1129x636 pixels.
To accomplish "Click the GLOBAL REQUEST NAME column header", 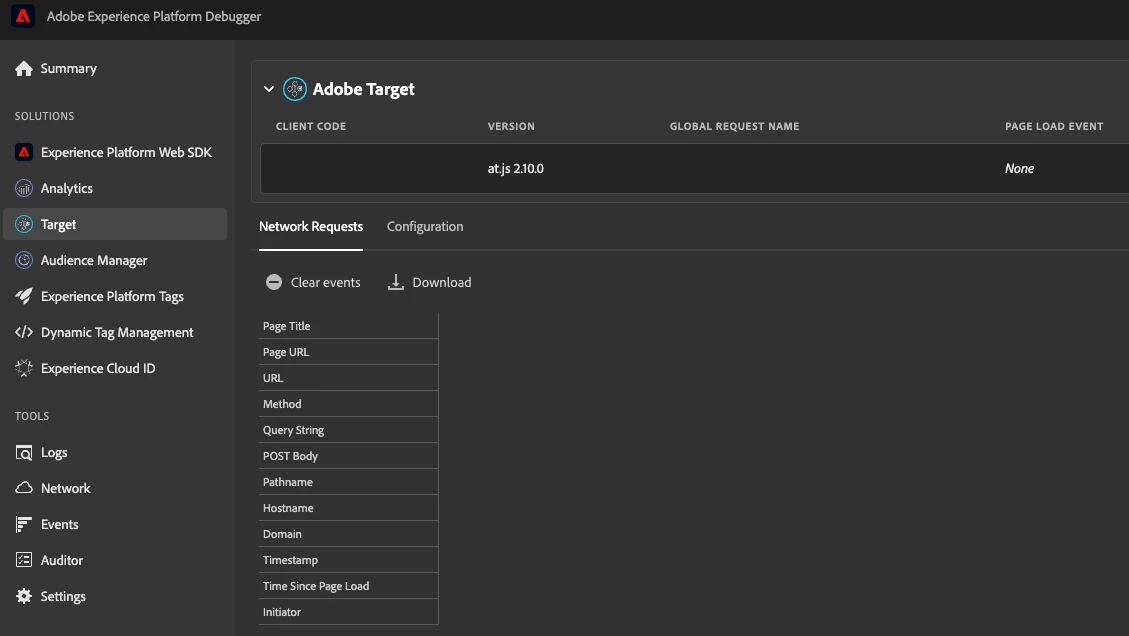I will pos(734,126).
